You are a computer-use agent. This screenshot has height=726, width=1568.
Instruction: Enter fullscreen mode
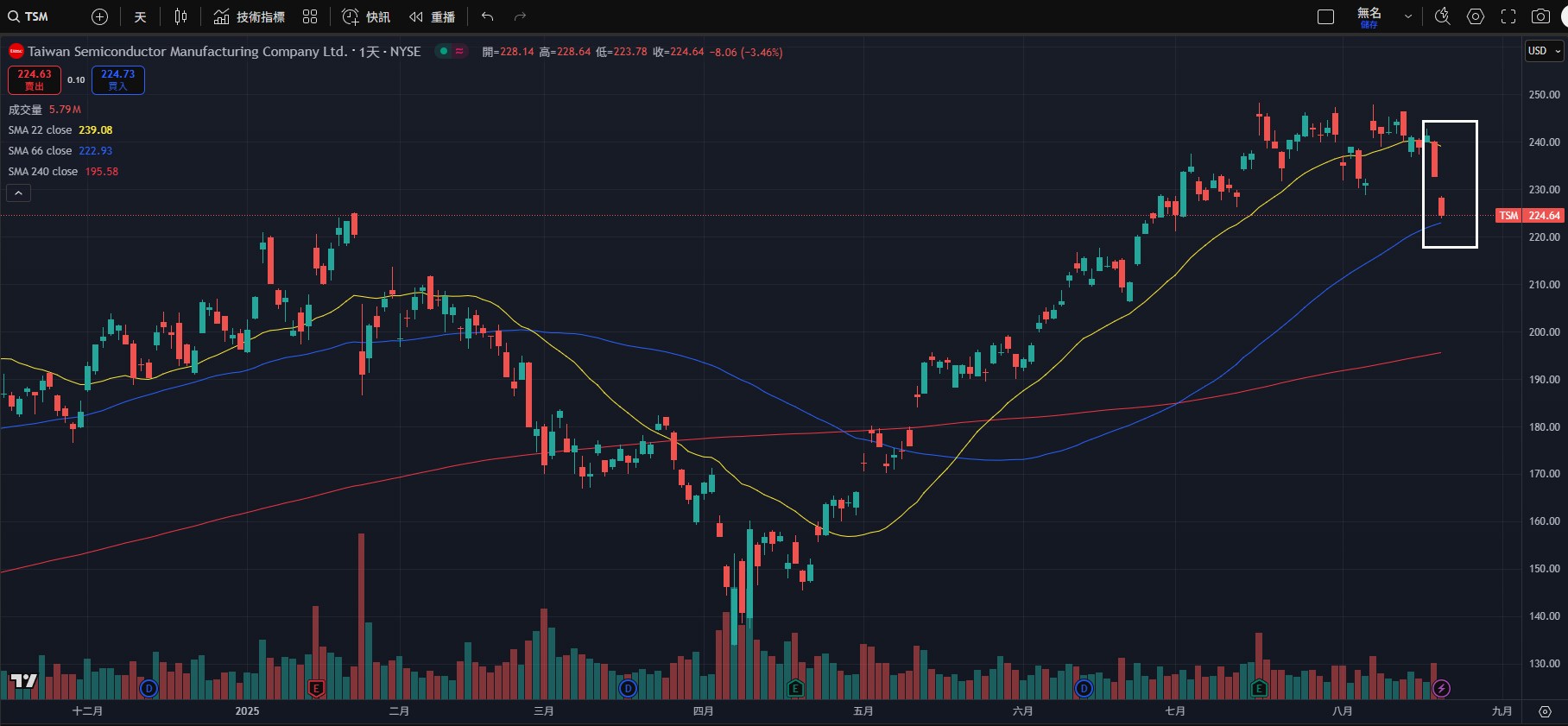point(1508,16)
